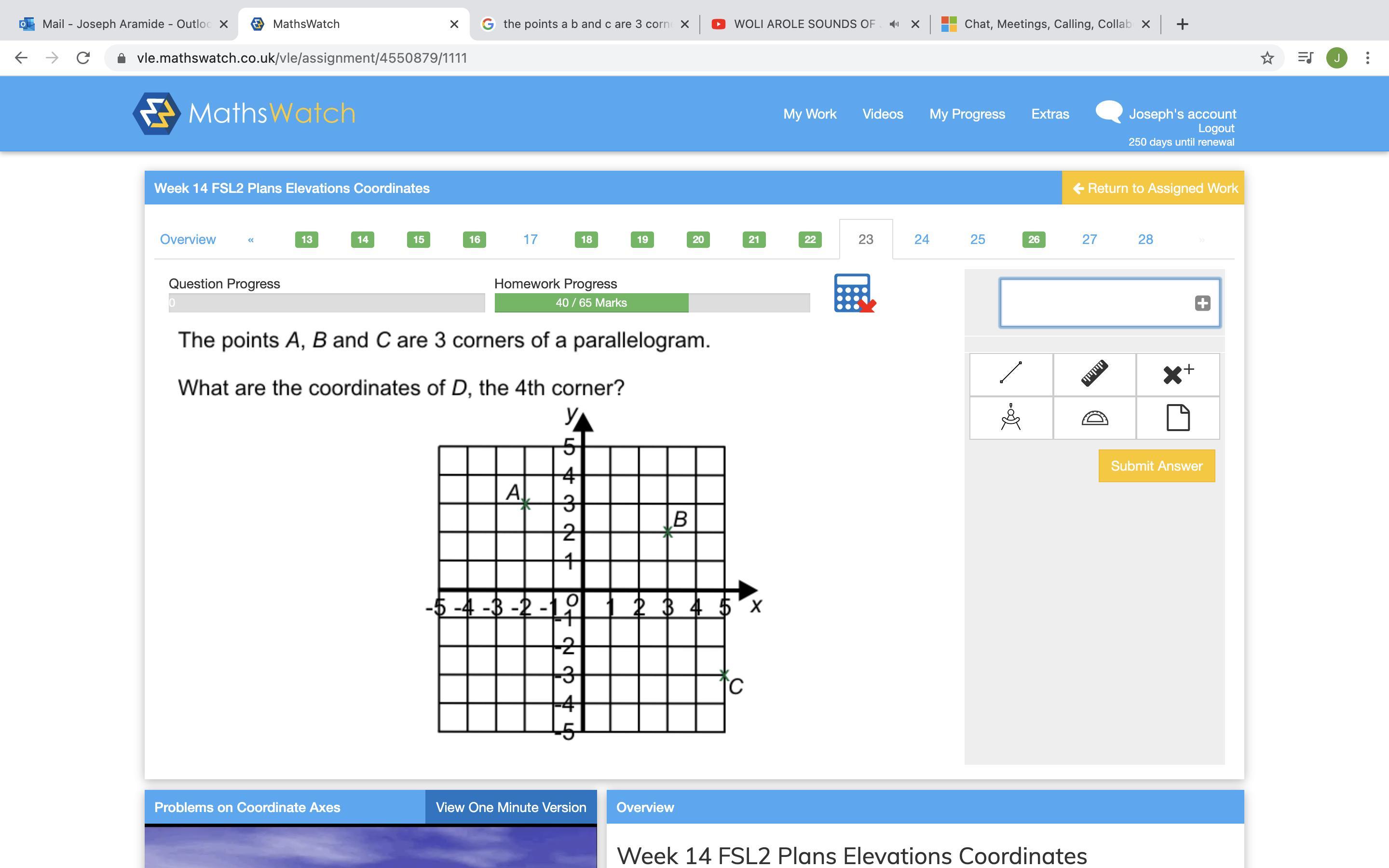Click inside the answer input field

1095,303
